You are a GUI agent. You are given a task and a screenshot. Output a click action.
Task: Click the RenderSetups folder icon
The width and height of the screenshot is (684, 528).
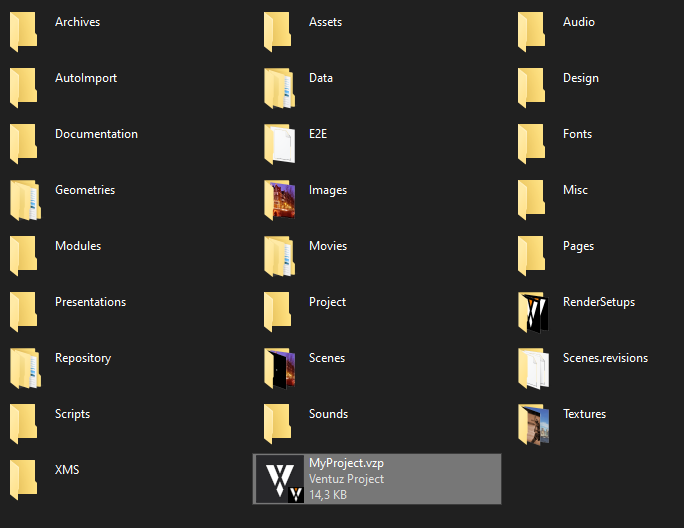(x=532, y=312)
